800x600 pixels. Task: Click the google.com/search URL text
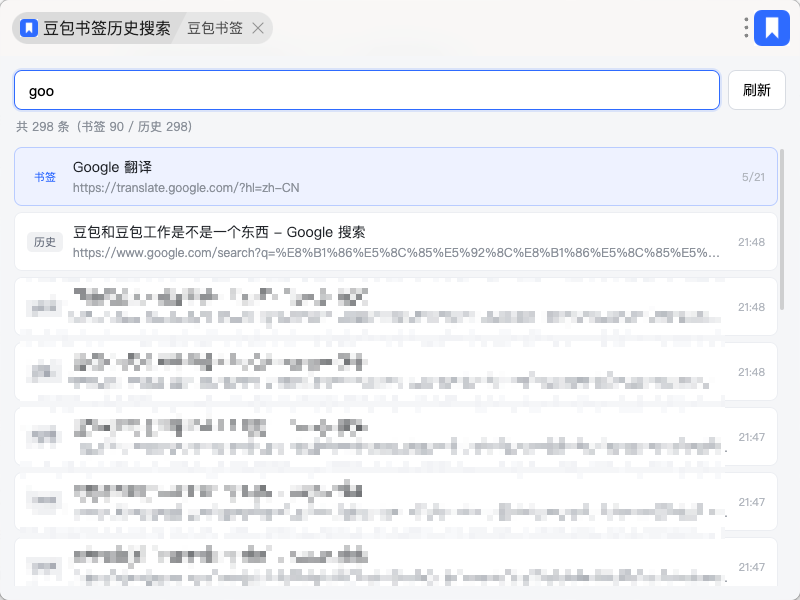click(396, 253)
